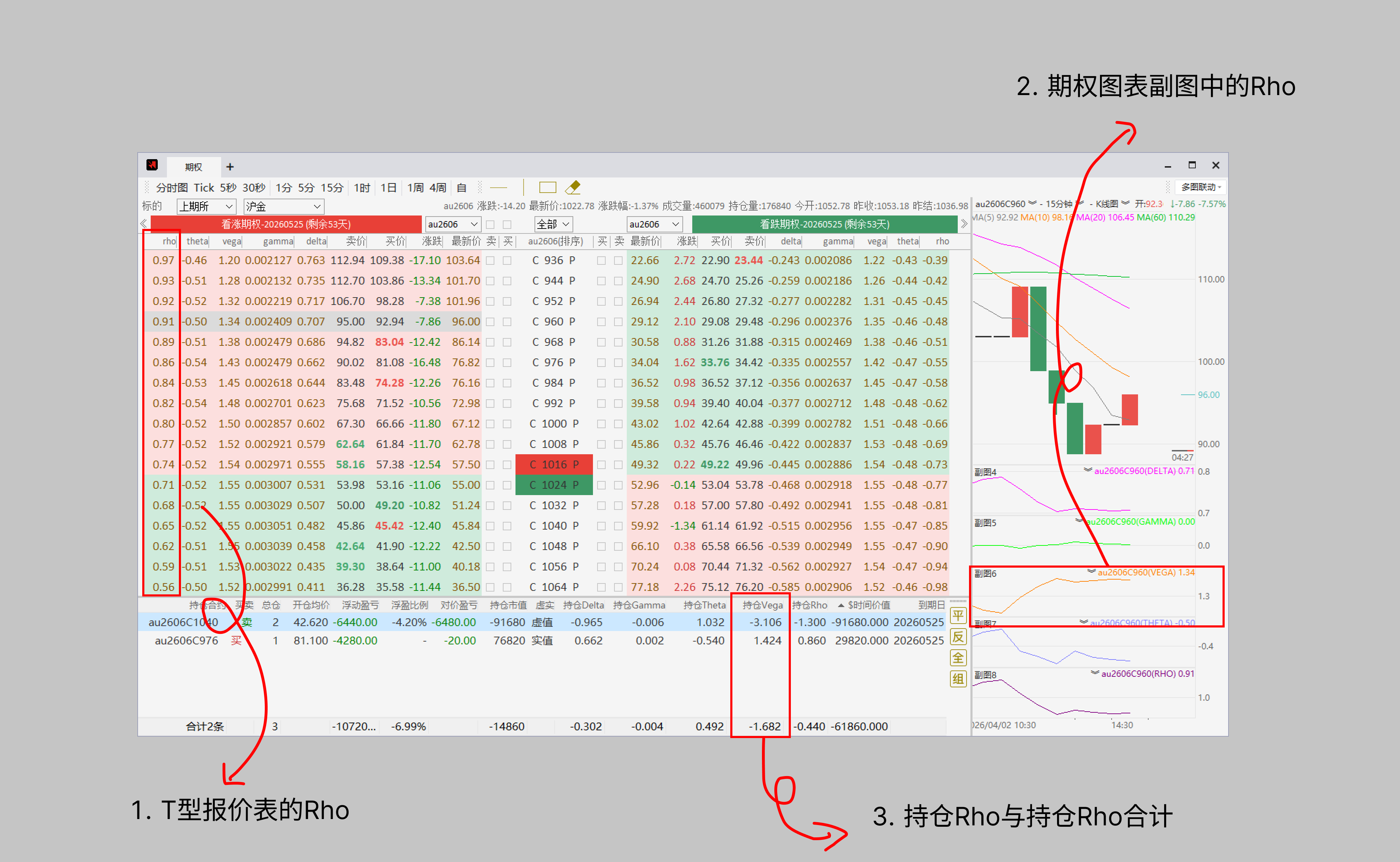This screenshot has height=862, width=1400.
Task: Click the 组 combination button
Action: pos(958,679)
